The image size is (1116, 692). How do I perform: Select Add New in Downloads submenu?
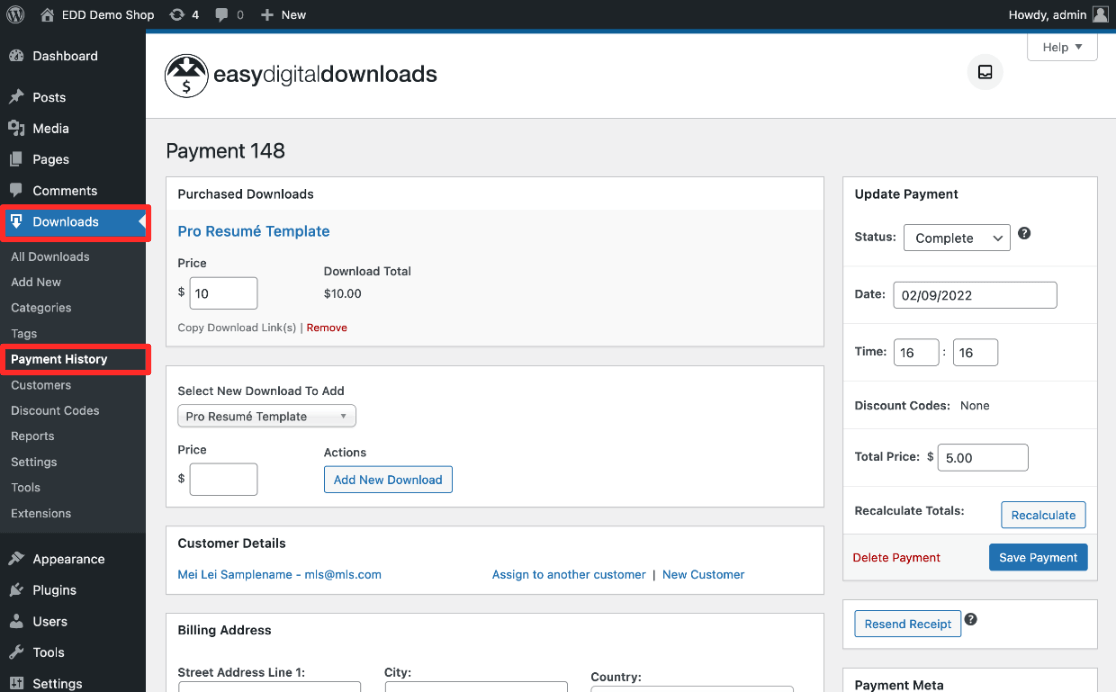click(x=36, y=282)
